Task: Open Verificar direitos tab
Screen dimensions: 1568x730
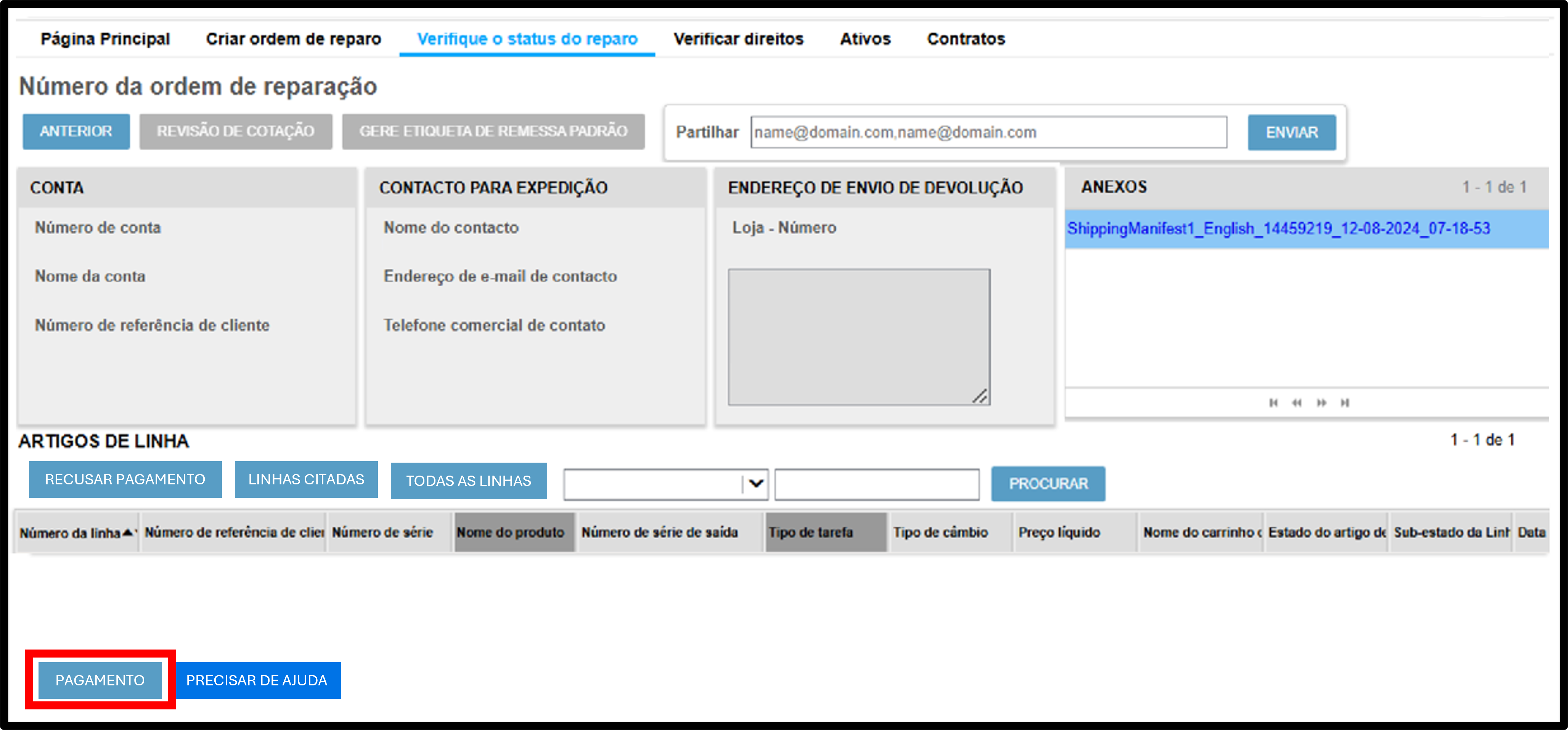Action: (x=738, y=39)
